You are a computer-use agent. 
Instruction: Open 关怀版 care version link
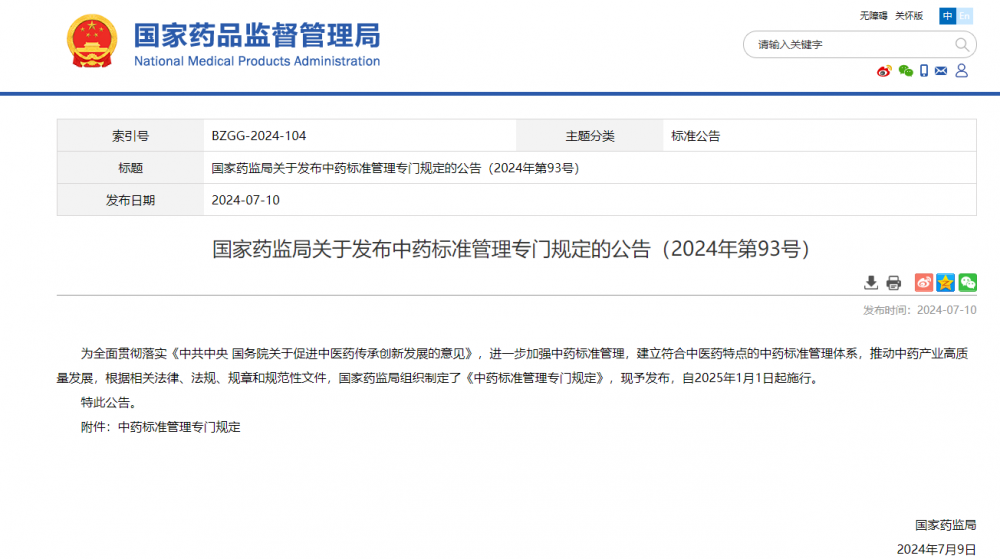(x=909, y=16)
